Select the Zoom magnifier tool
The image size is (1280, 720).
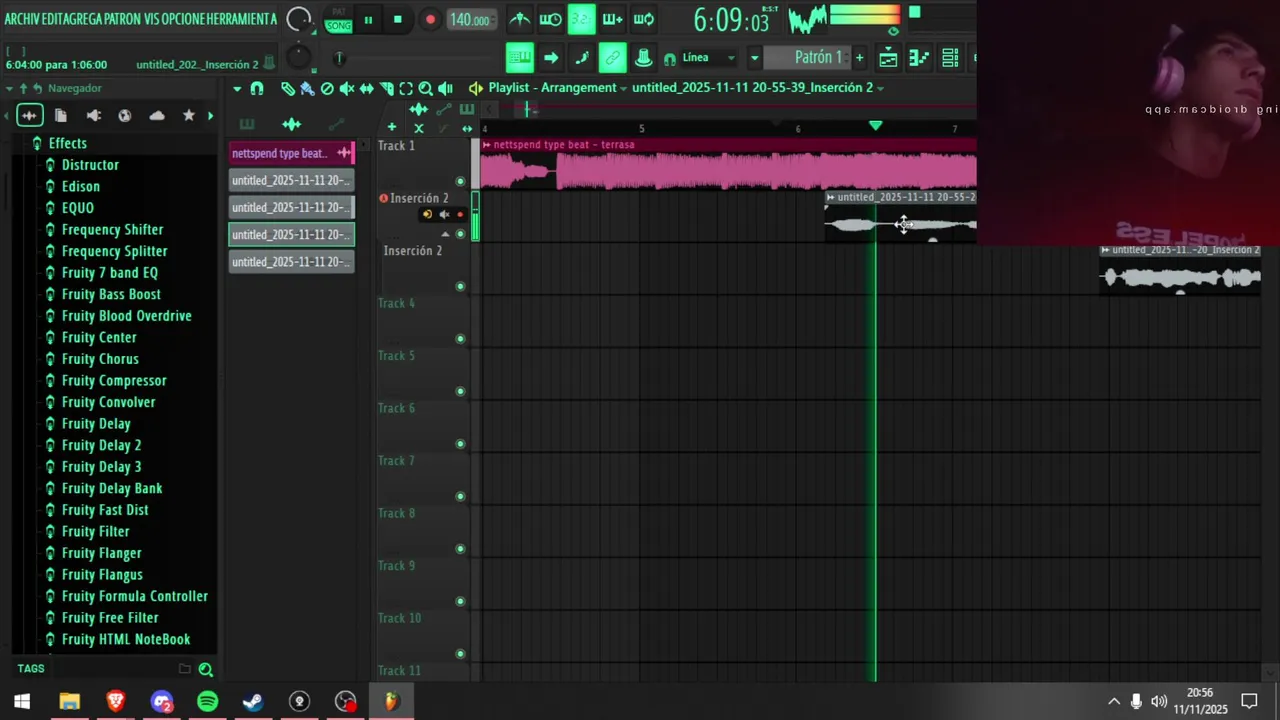pyautogui.click(x=426, y=89)
